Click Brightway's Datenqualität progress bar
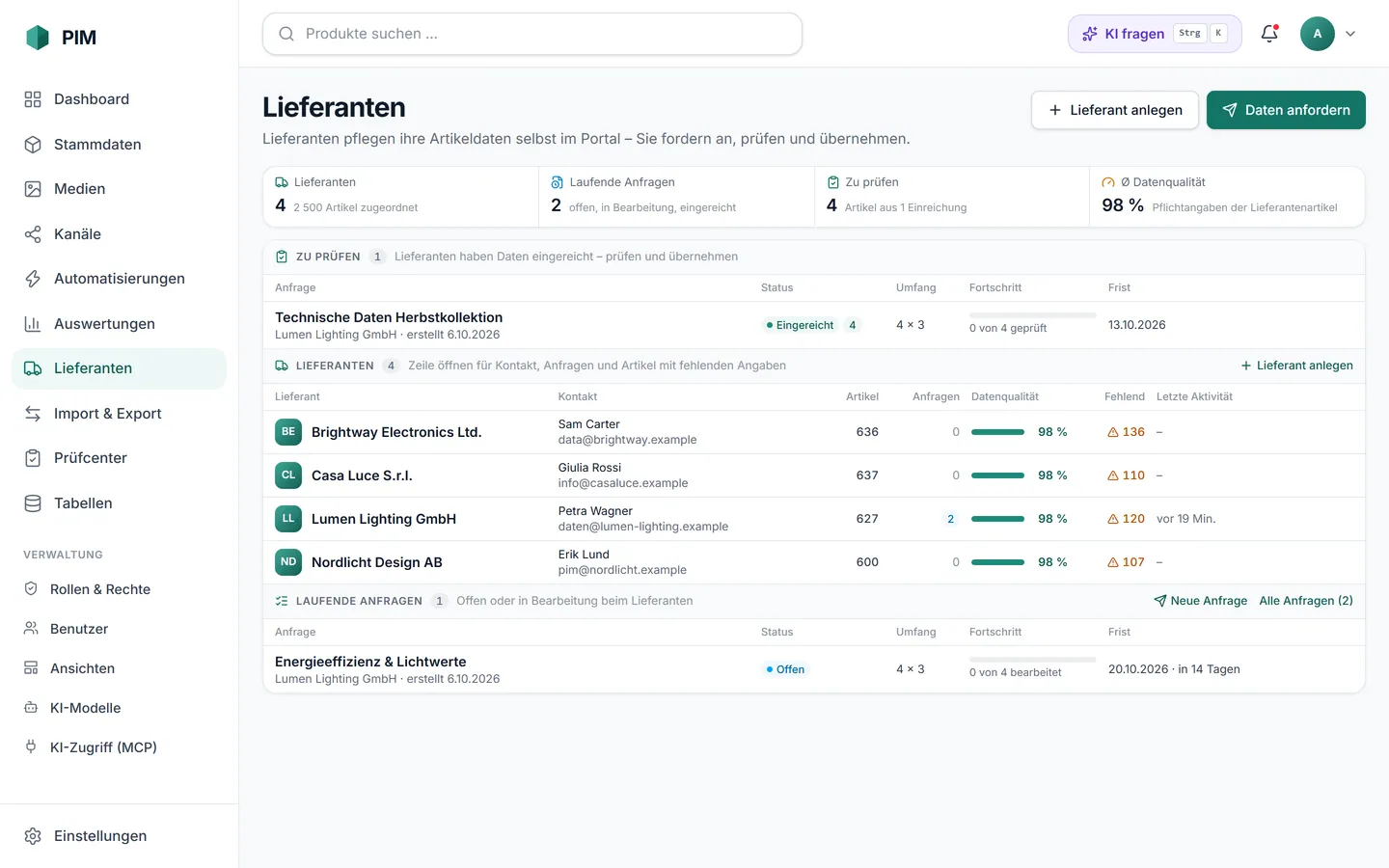Screen dimensions: 1389x868 coord(997,432)
